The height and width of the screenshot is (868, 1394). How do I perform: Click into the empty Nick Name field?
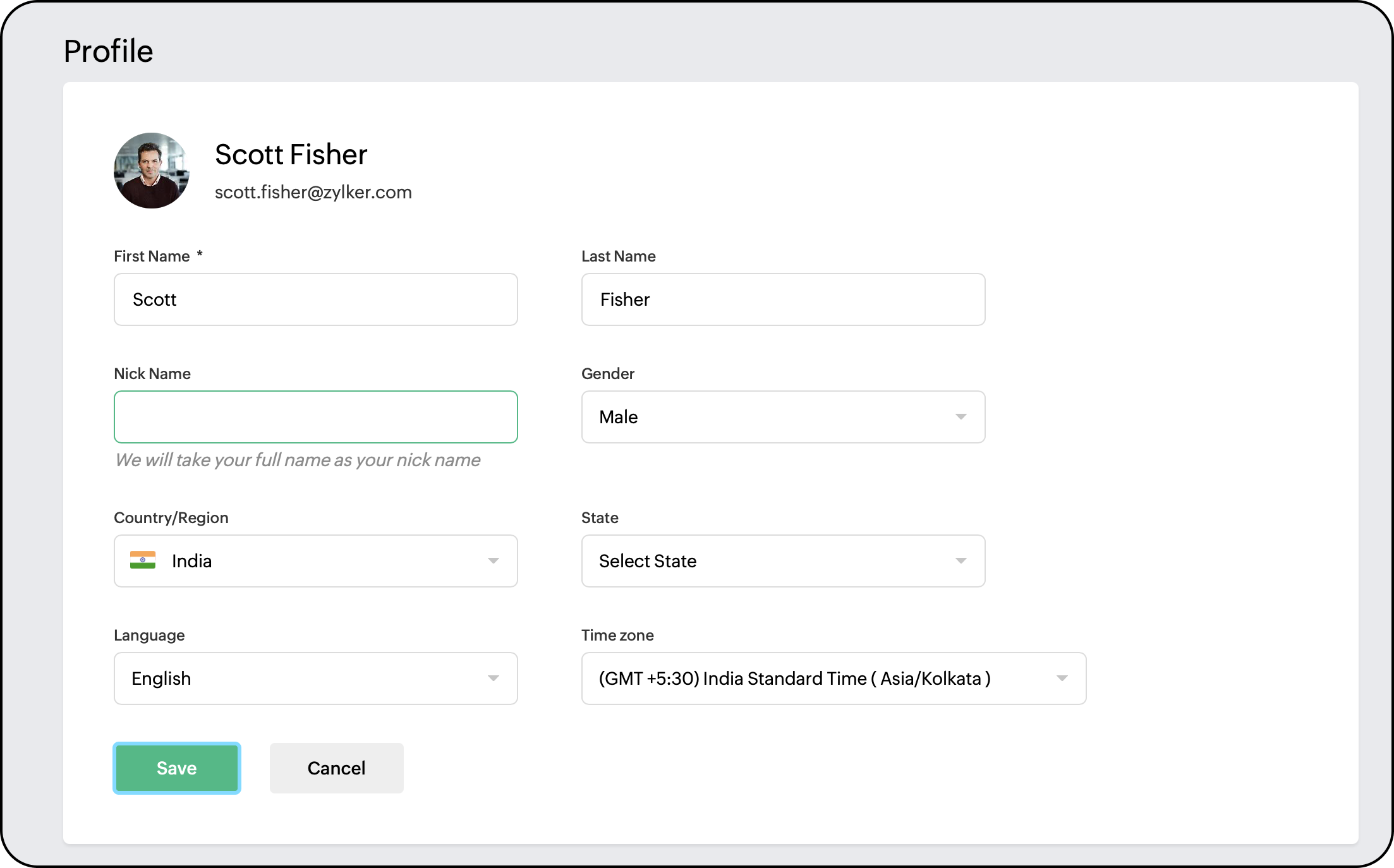[316, 417]
